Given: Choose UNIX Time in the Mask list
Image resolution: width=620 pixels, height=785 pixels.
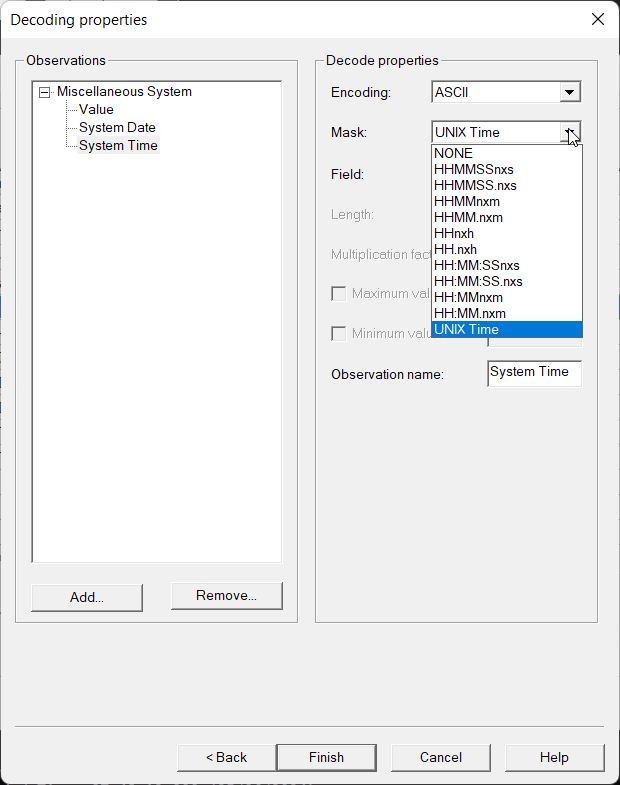Looking at the screenshot, I should click(506, 329).
